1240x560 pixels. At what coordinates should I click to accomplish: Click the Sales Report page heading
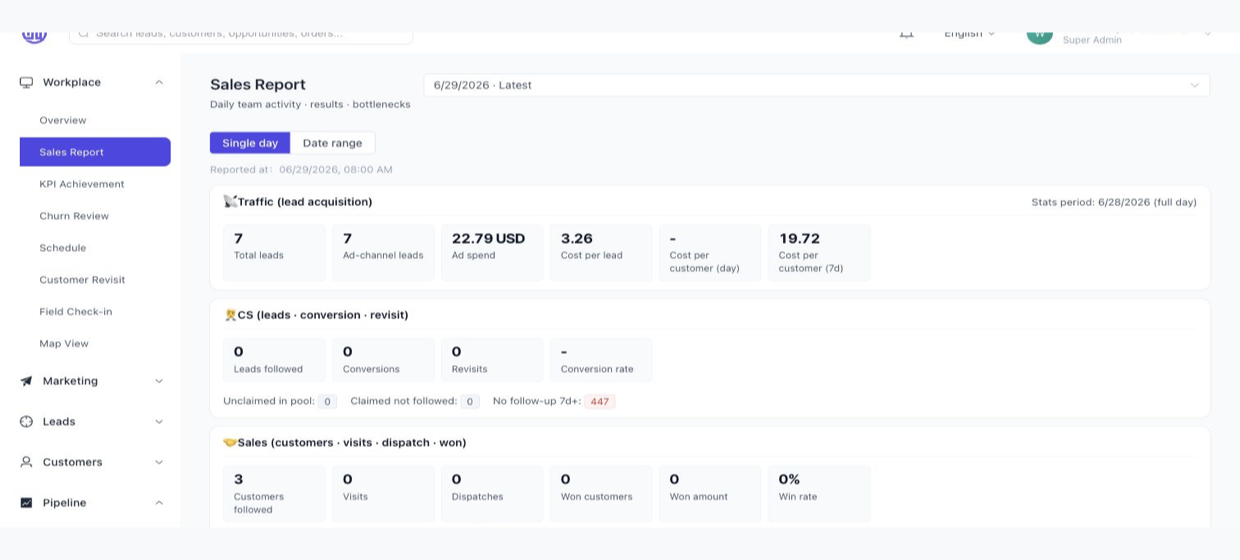pyautogui.click(x=258, y=85)
